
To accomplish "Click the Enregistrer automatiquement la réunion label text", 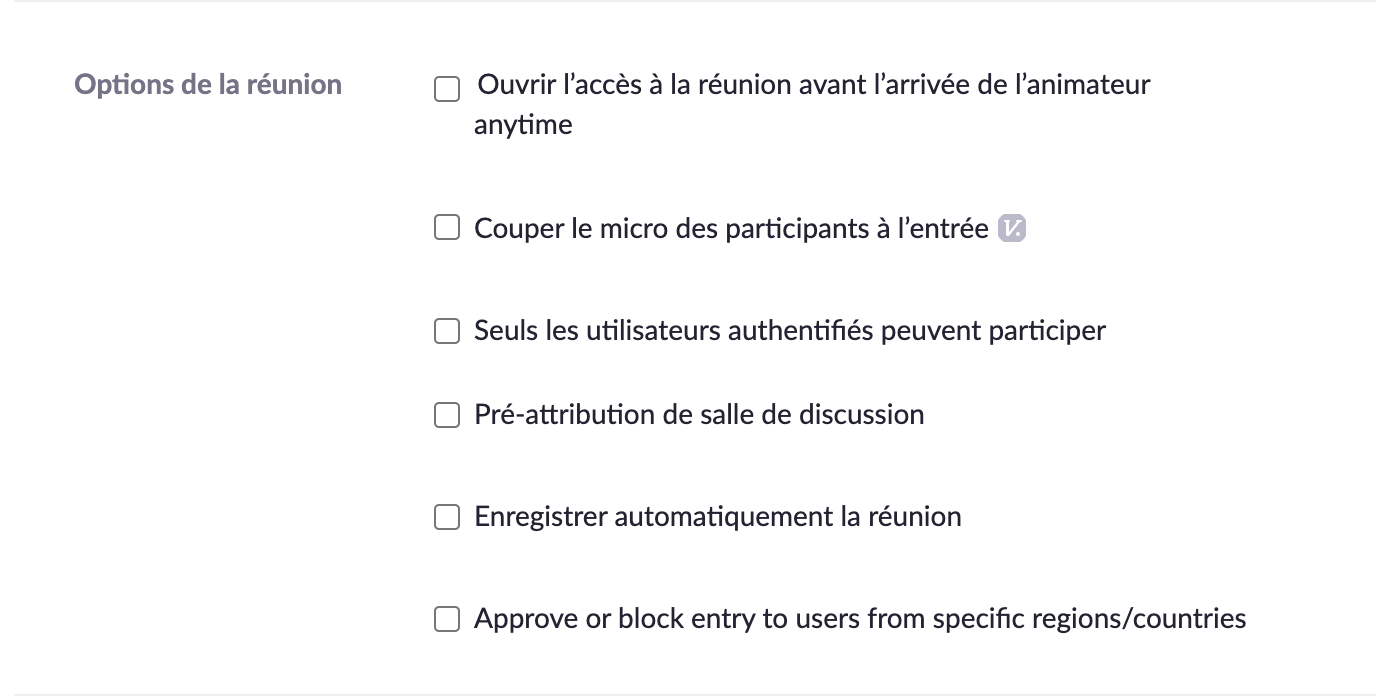I will 717,517.
